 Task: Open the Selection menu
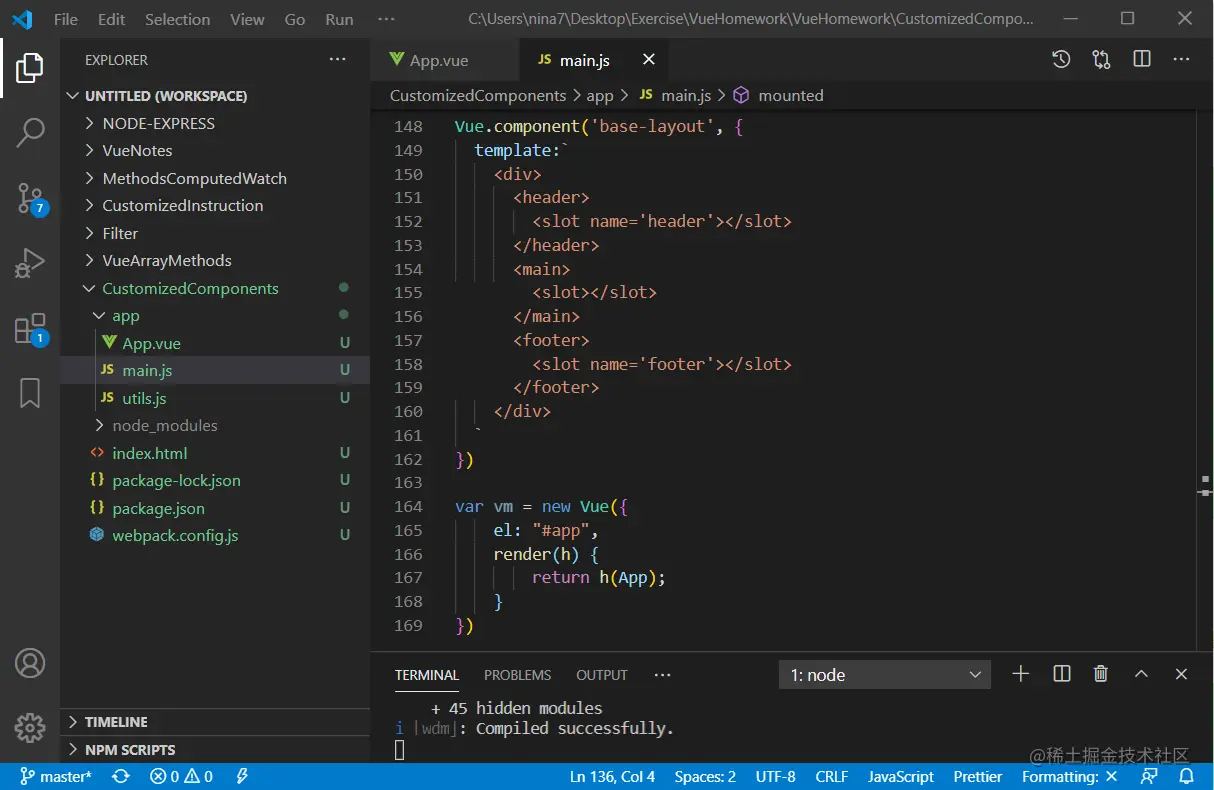pyautogui.click(x=177, y=19)
